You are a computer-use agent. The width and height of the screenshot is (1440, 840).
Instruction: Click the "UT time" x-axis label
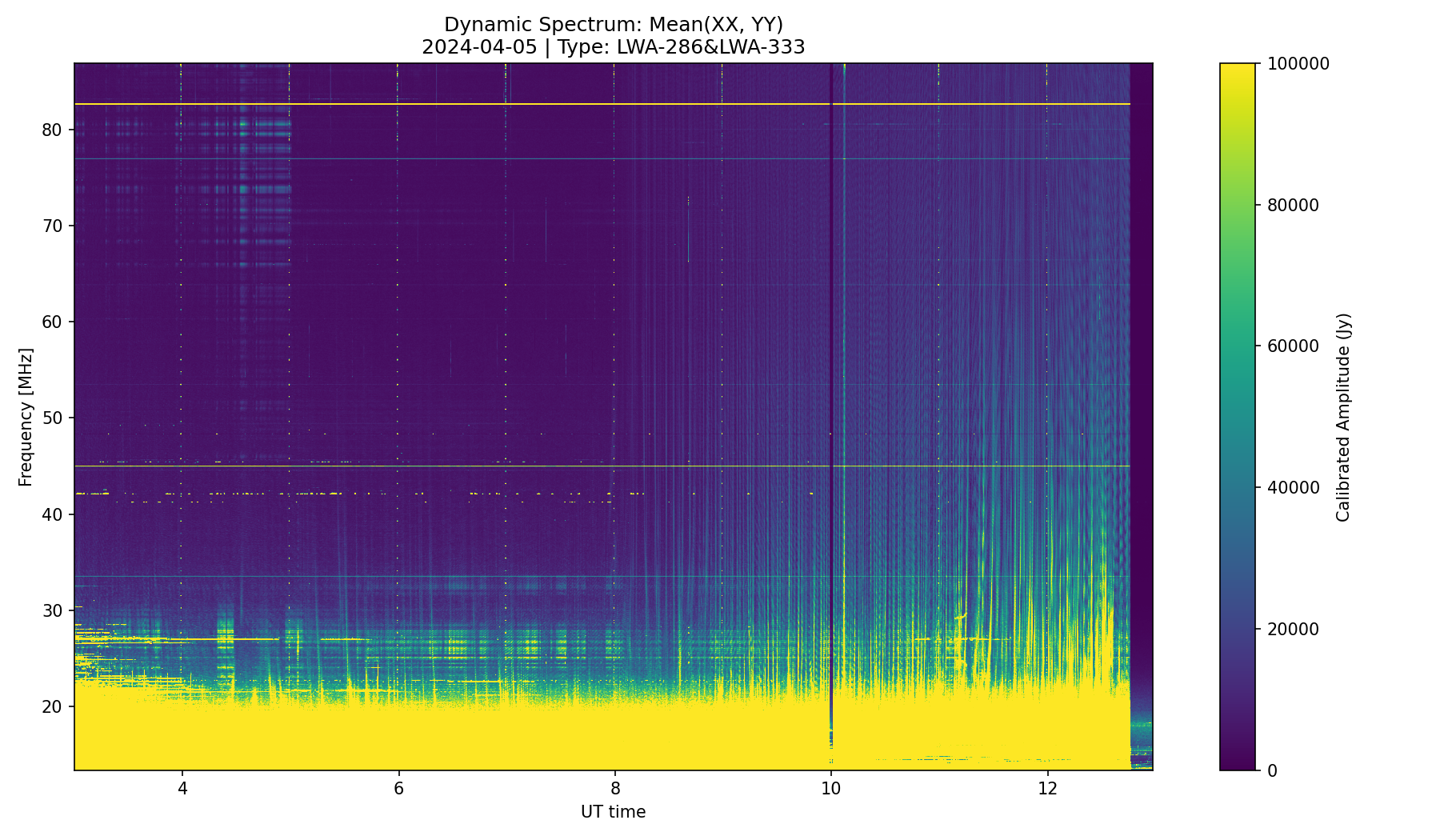[x=613, y=812]
